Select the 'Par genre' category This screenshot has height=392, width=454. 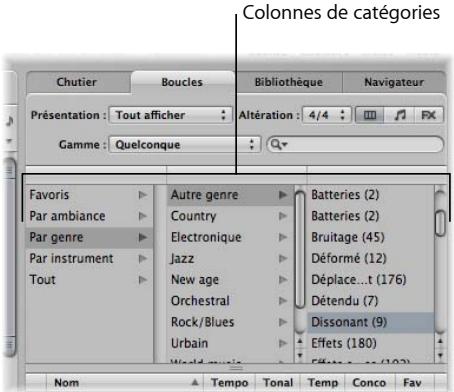click(x=89, y=237)
